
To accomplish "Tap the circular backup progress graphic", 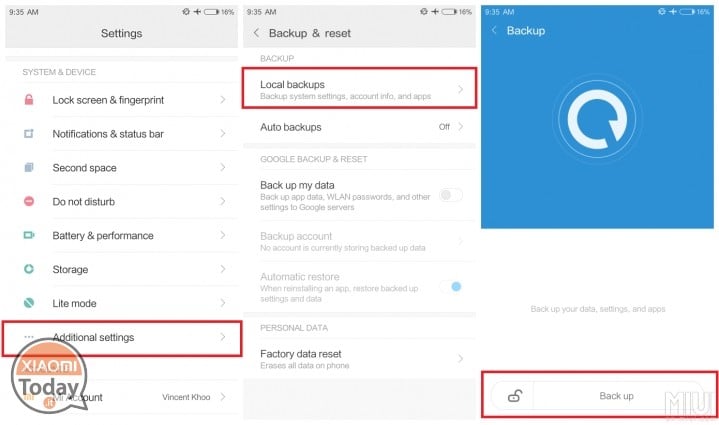I will pos(597,119).
